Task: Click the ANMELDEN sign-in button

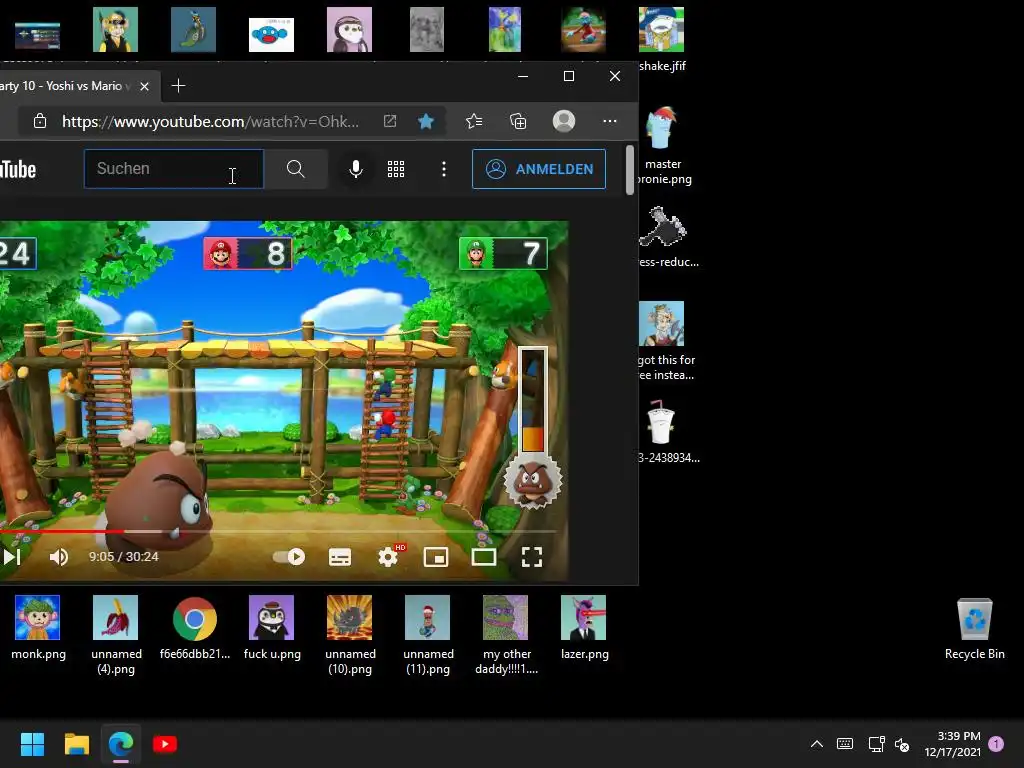Action: (x=539, y=169)
